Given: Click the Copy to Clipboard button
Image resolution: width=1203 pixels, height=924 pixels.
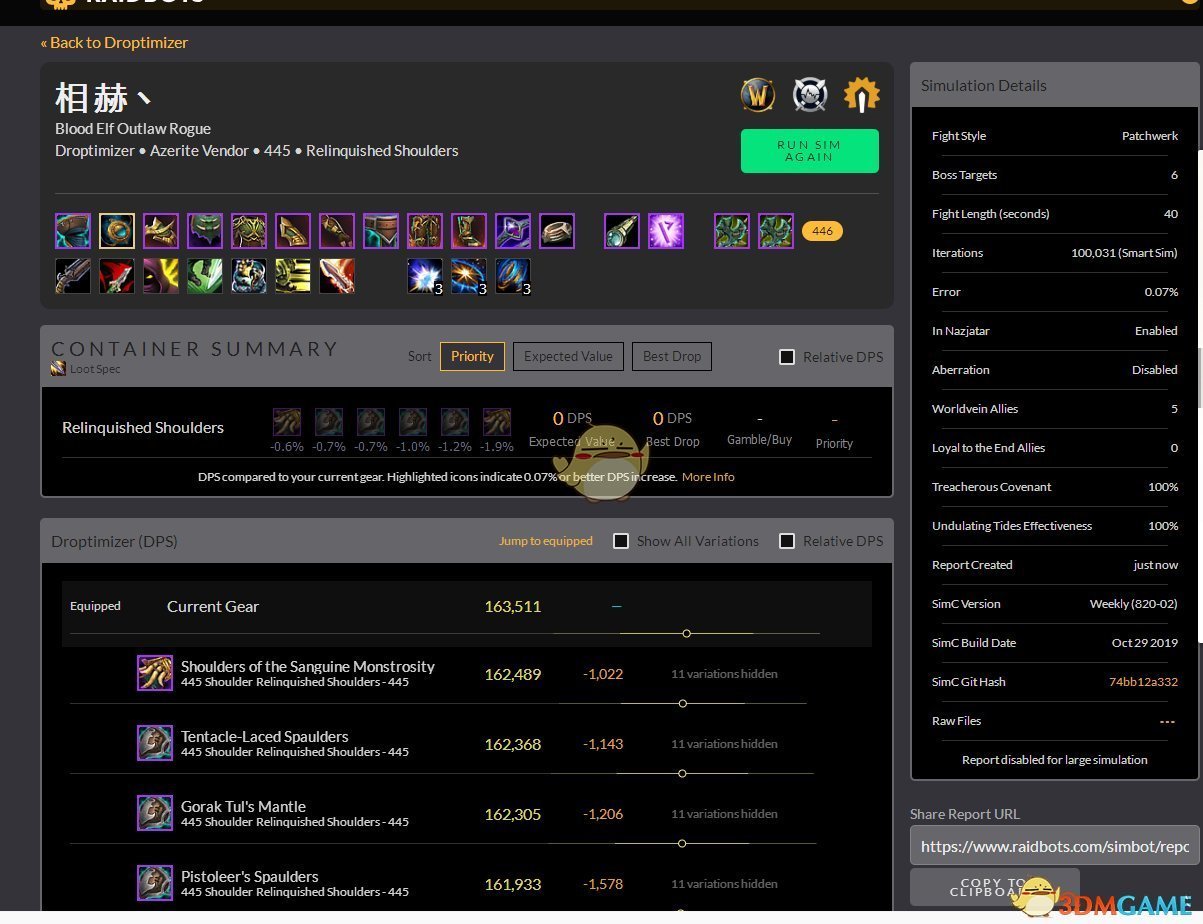Looking at the screenshot, I should point(995,888).
